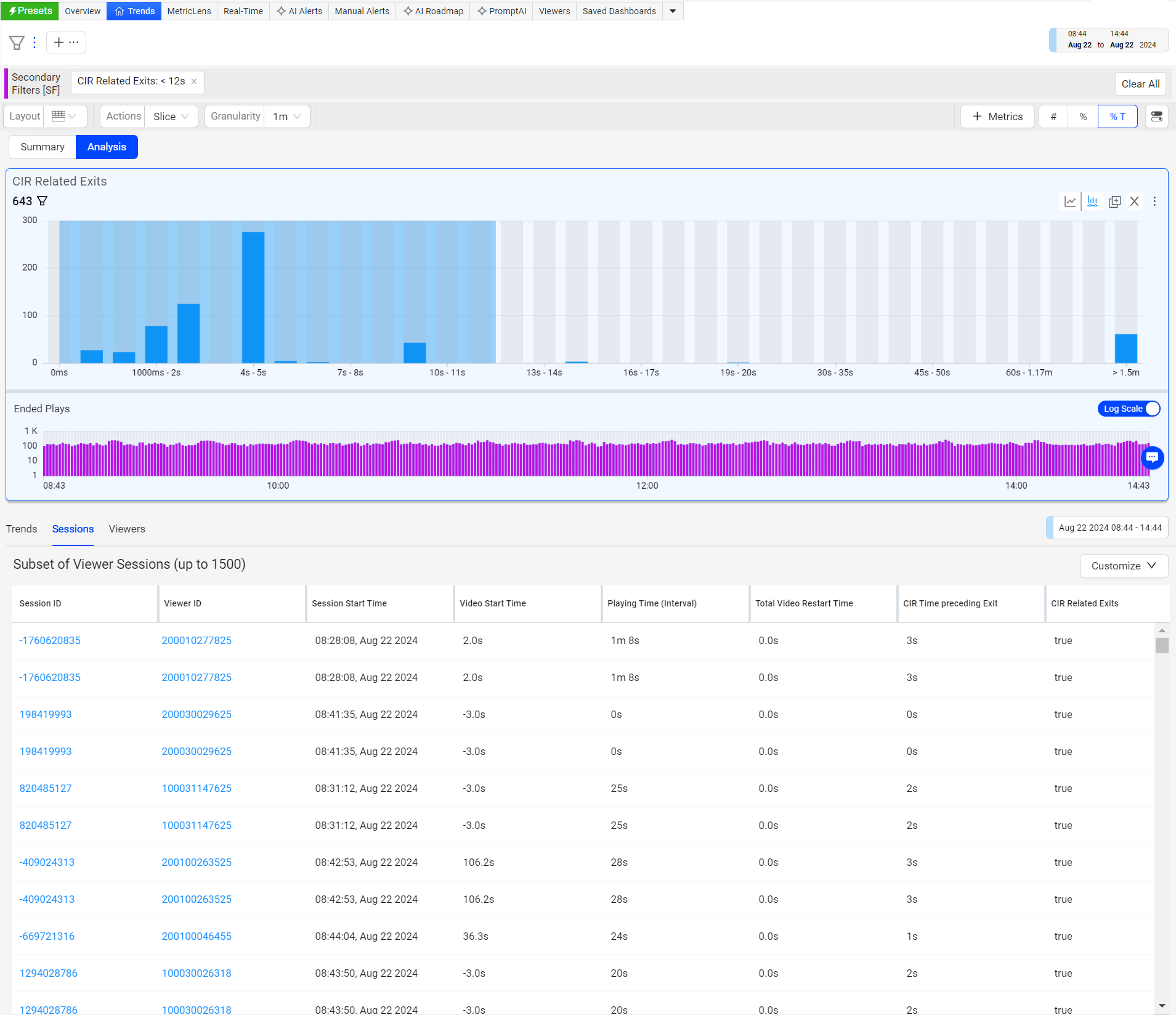Click the Clear All button
Screen dimensions: 1176x1015
(x=1140, y=84)
